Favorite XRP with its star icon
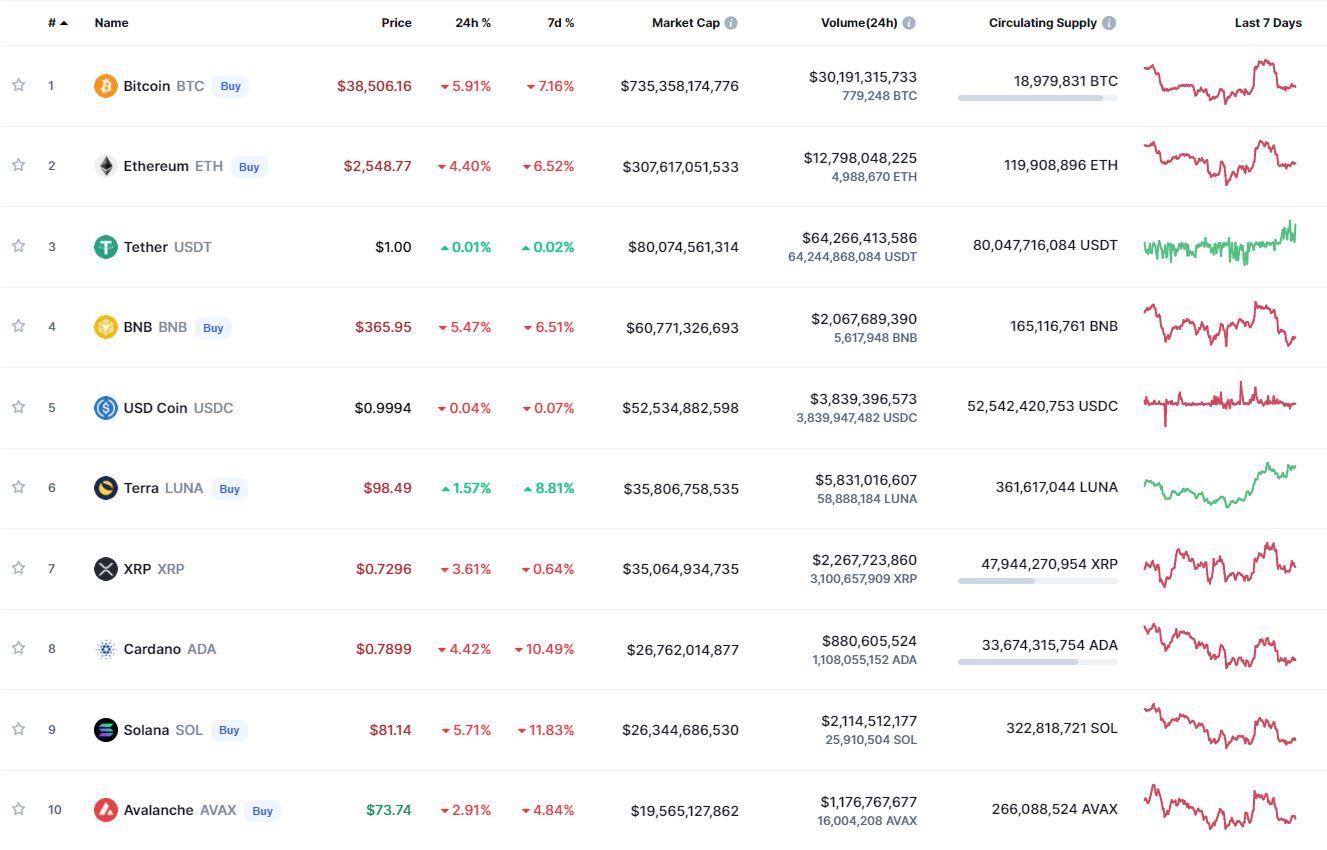 [x=18, y=568]
